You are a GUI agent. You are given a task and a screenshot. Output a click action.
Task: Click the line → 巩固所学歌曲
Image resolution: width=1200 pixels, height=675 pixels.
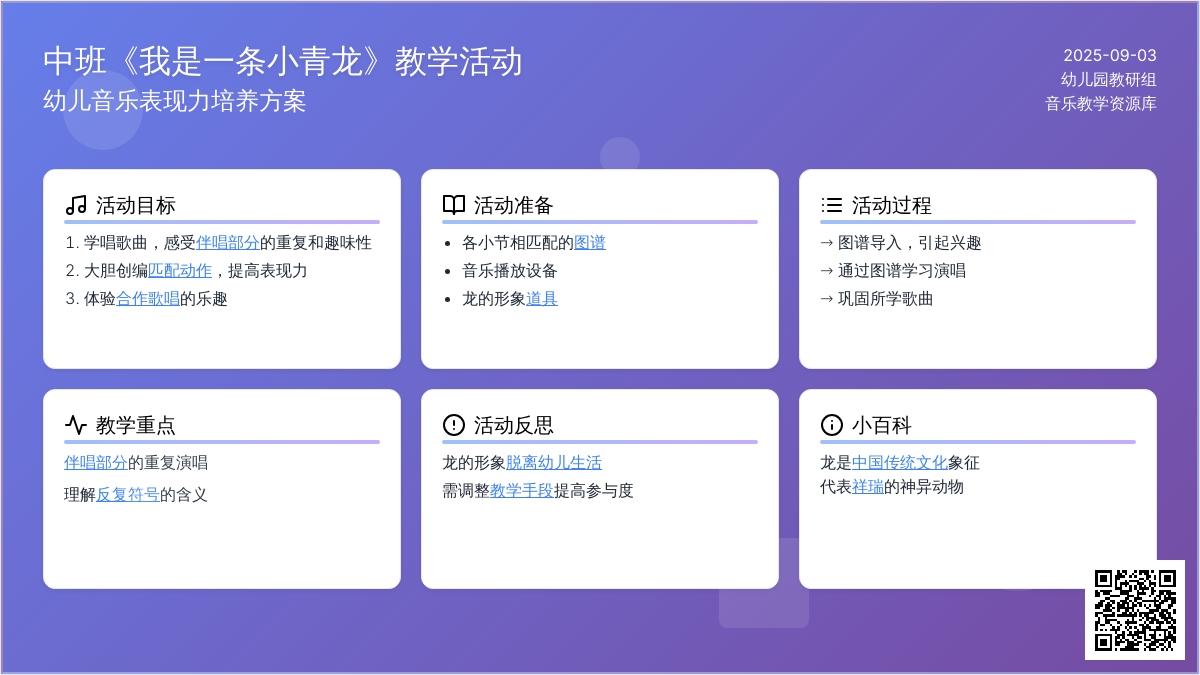tap(877, 299)
